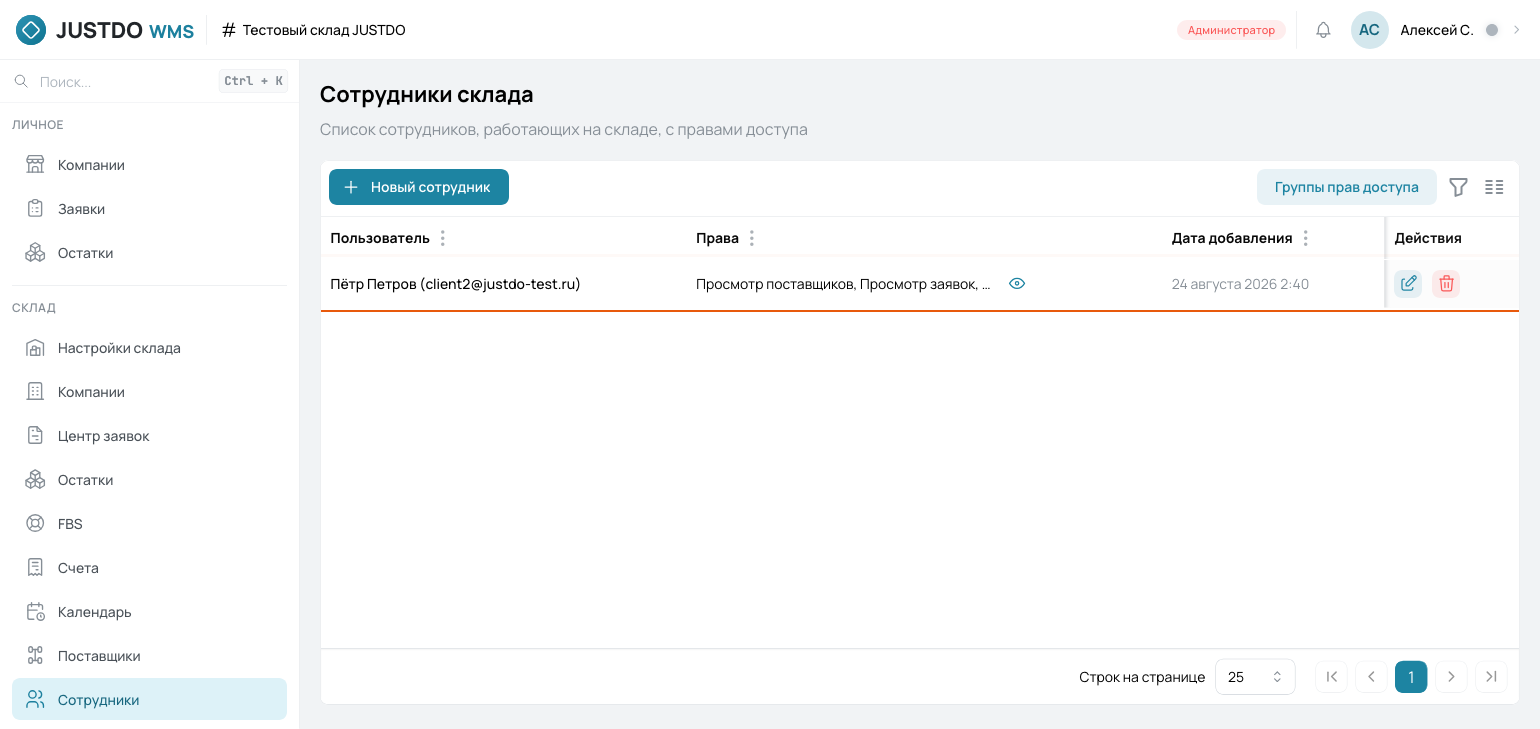This screenshot has height=729, width=1540.
Task: Open Пользователь column options menu
Action: click(443, 238)
